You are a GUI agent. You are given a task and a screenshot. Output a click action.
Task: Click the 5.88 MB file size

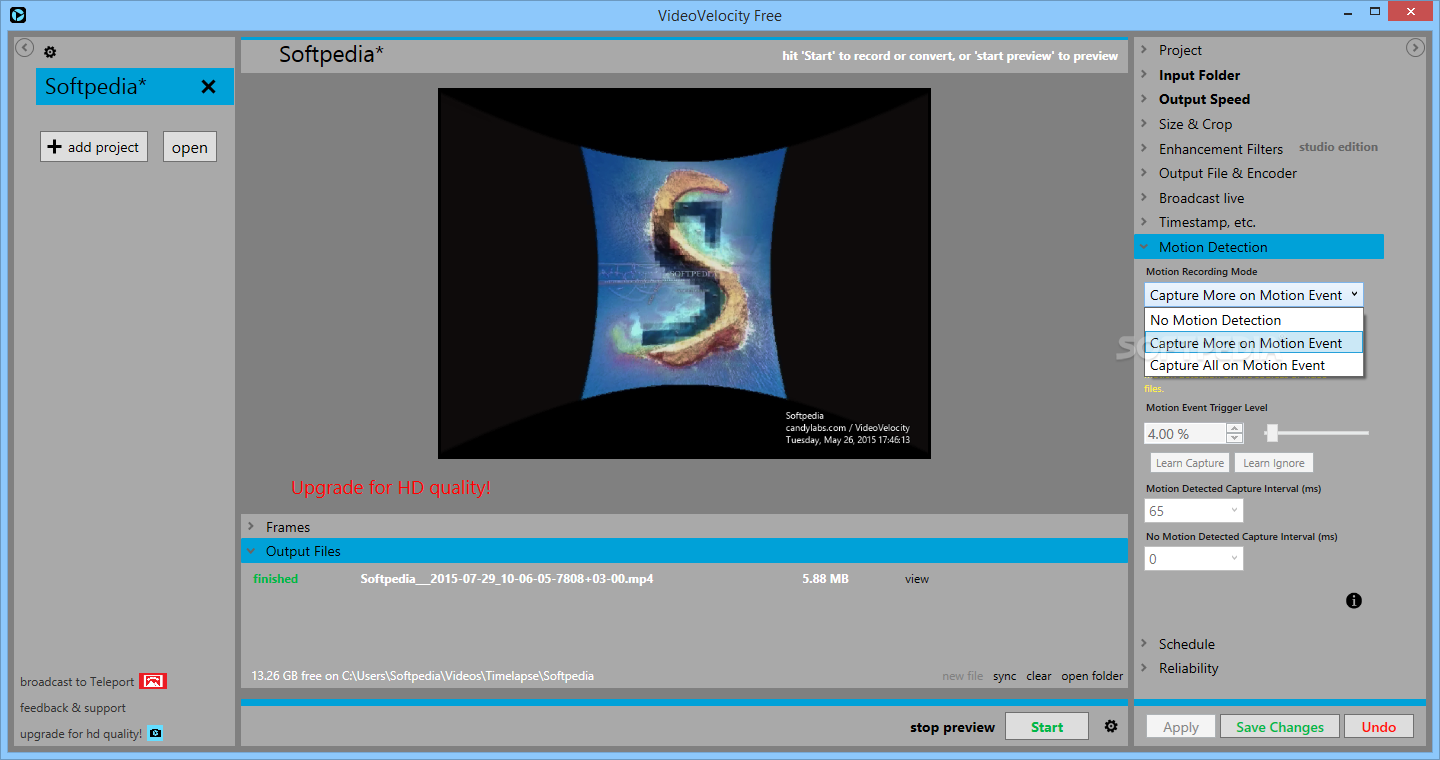click(825, 579)
